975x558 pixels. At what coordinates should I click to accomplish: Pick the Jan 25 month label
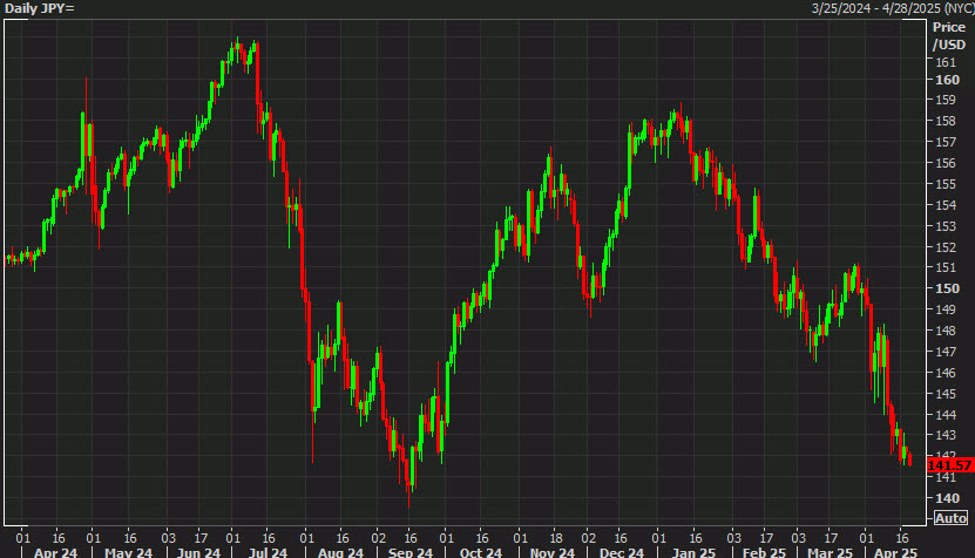coord(691,552)
